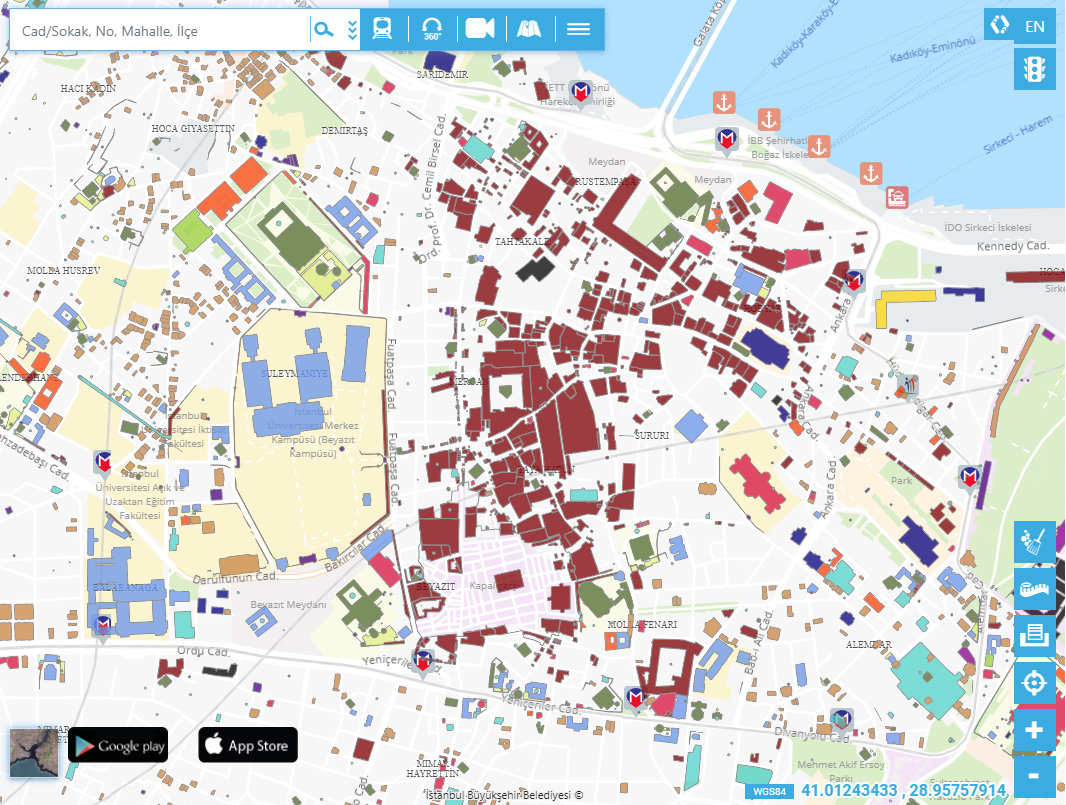
Task: Click the print map icon
Action: click(1034, 636)
